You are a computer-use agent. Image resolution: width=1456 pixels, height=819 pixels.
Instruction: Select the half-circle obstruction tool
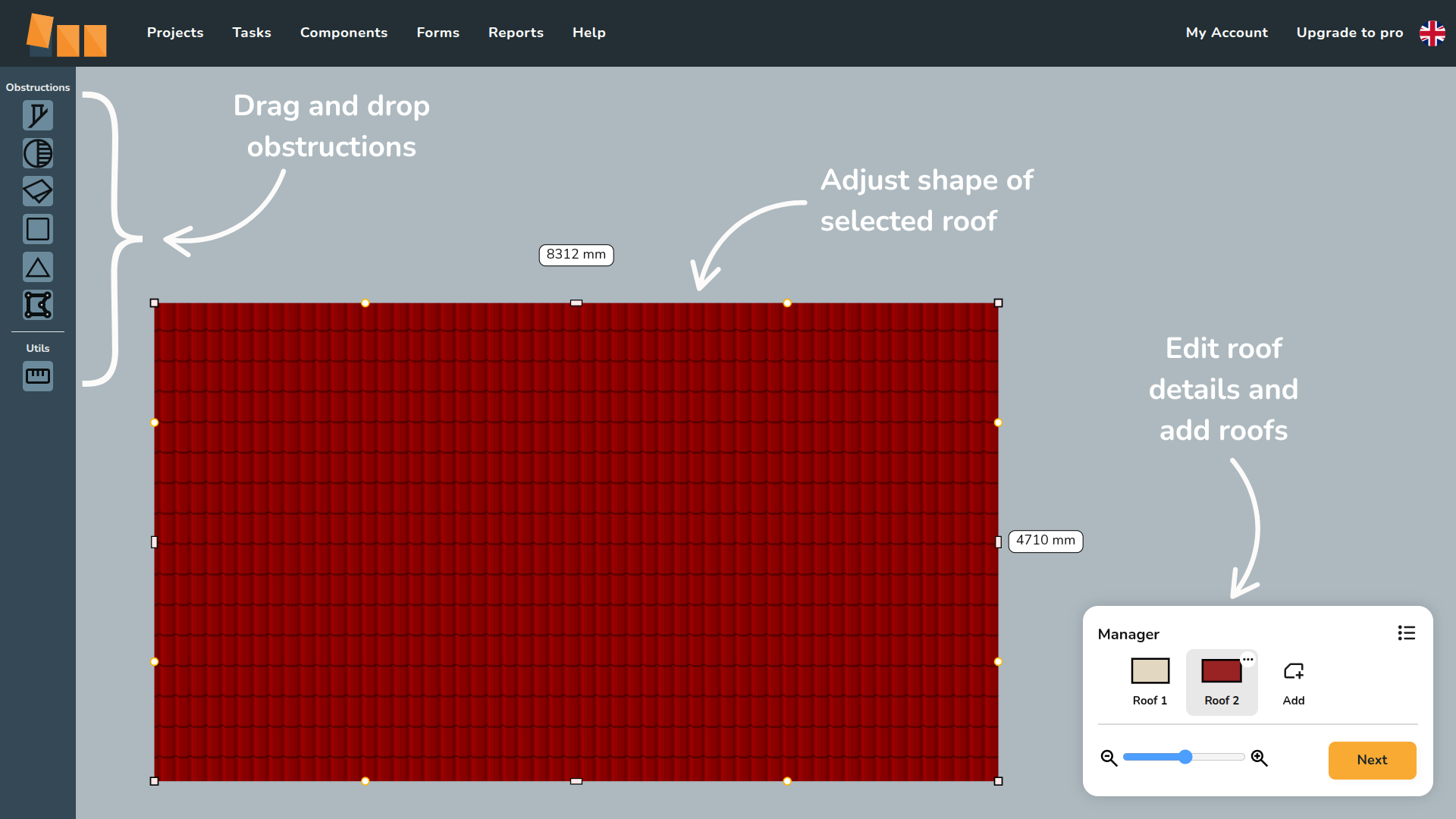pos(37,154)
